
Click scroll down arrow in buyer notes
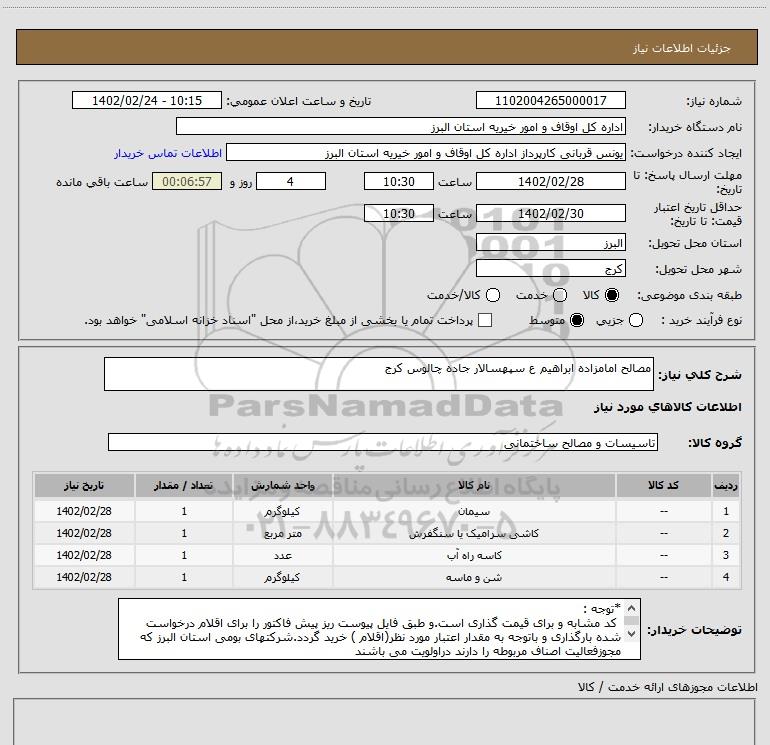(x=632, y=634)
